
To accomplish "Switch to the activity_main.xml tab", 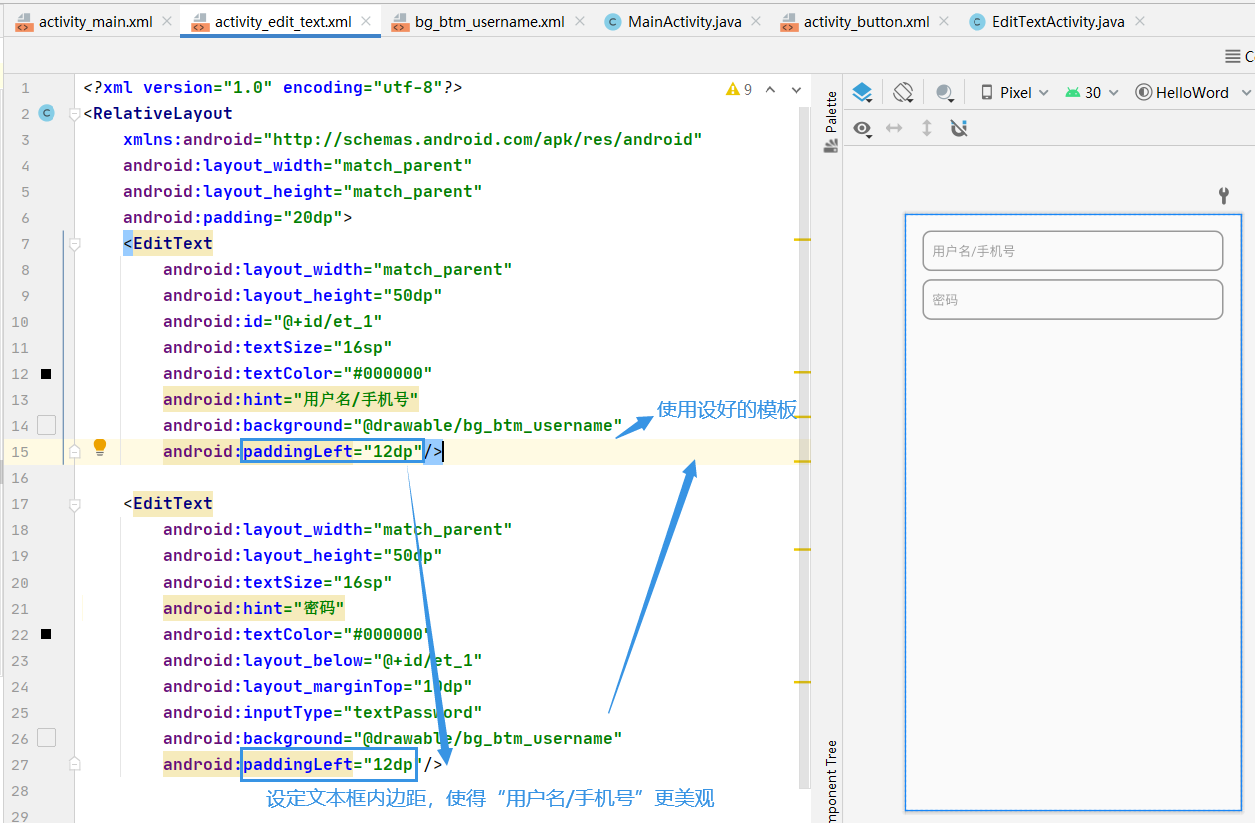I will tap(95, 21).
